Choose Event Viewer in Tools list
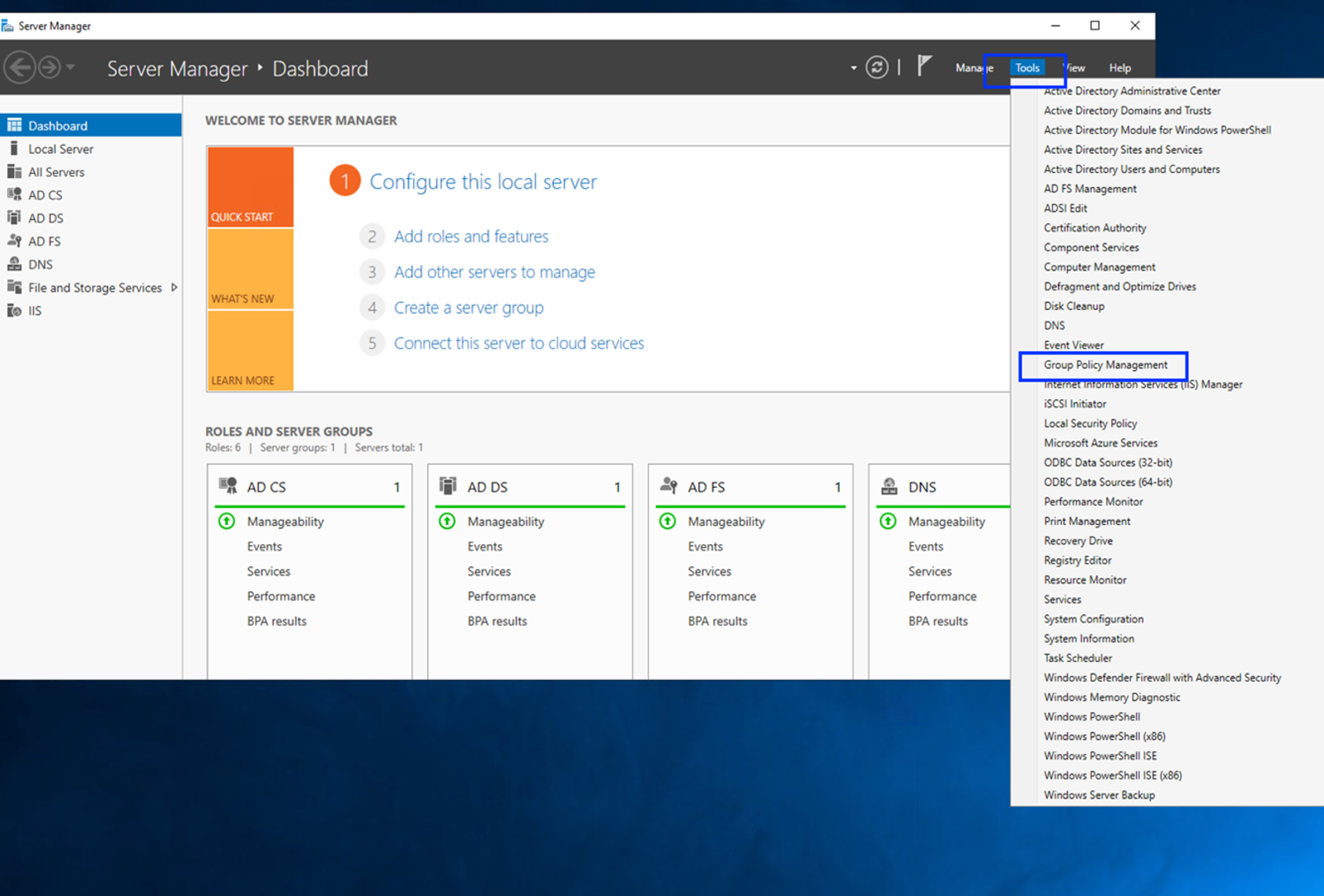The image size is (1324, 896). (1073, 345)
